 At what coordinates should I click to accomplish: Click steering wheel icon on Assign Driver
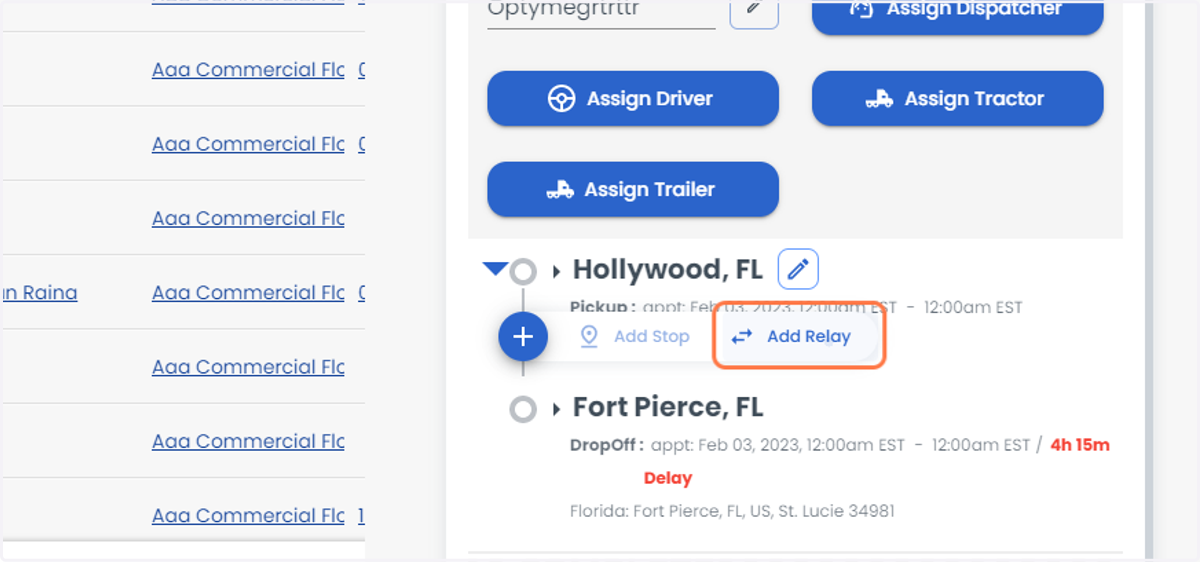coord(561,99)
